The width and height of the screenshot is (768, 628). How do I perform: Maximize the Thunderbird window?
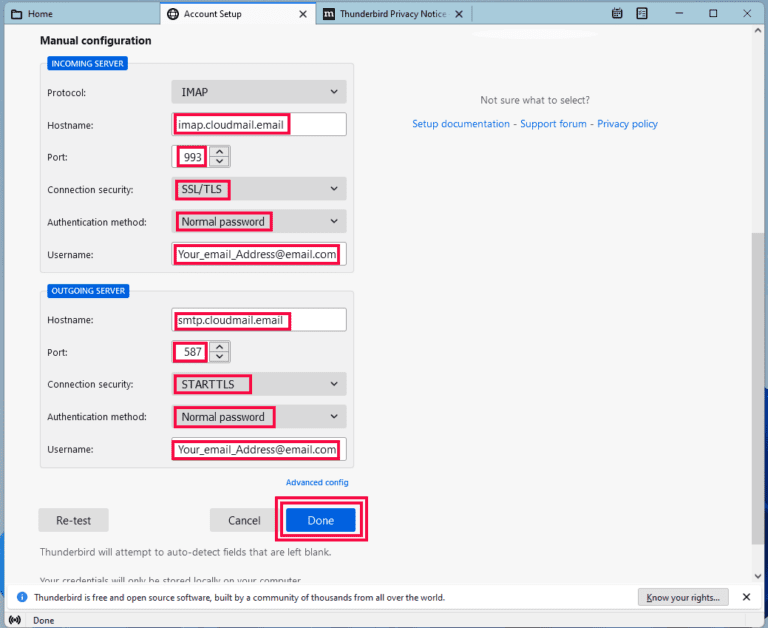pos(713,14)
